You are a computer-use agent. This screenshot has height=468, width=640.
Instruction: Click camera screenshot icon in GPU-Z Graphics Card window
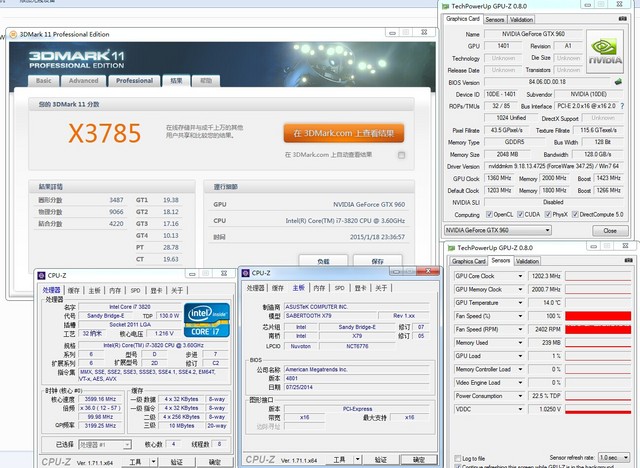(x=622, y=19)
